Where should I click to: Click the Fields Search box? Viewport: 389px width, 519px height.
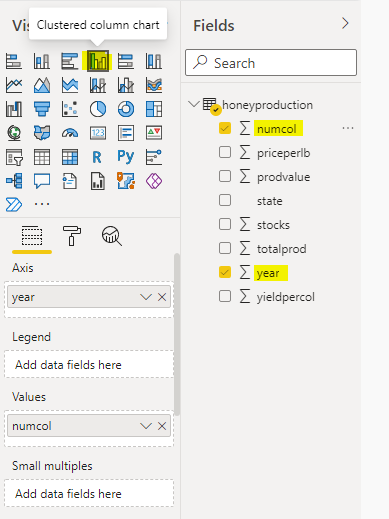pos(271,63)
